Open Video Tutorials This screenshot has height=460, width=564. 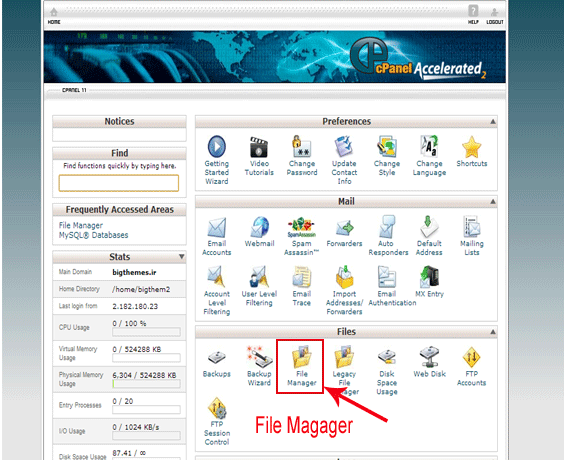[259, 155]
